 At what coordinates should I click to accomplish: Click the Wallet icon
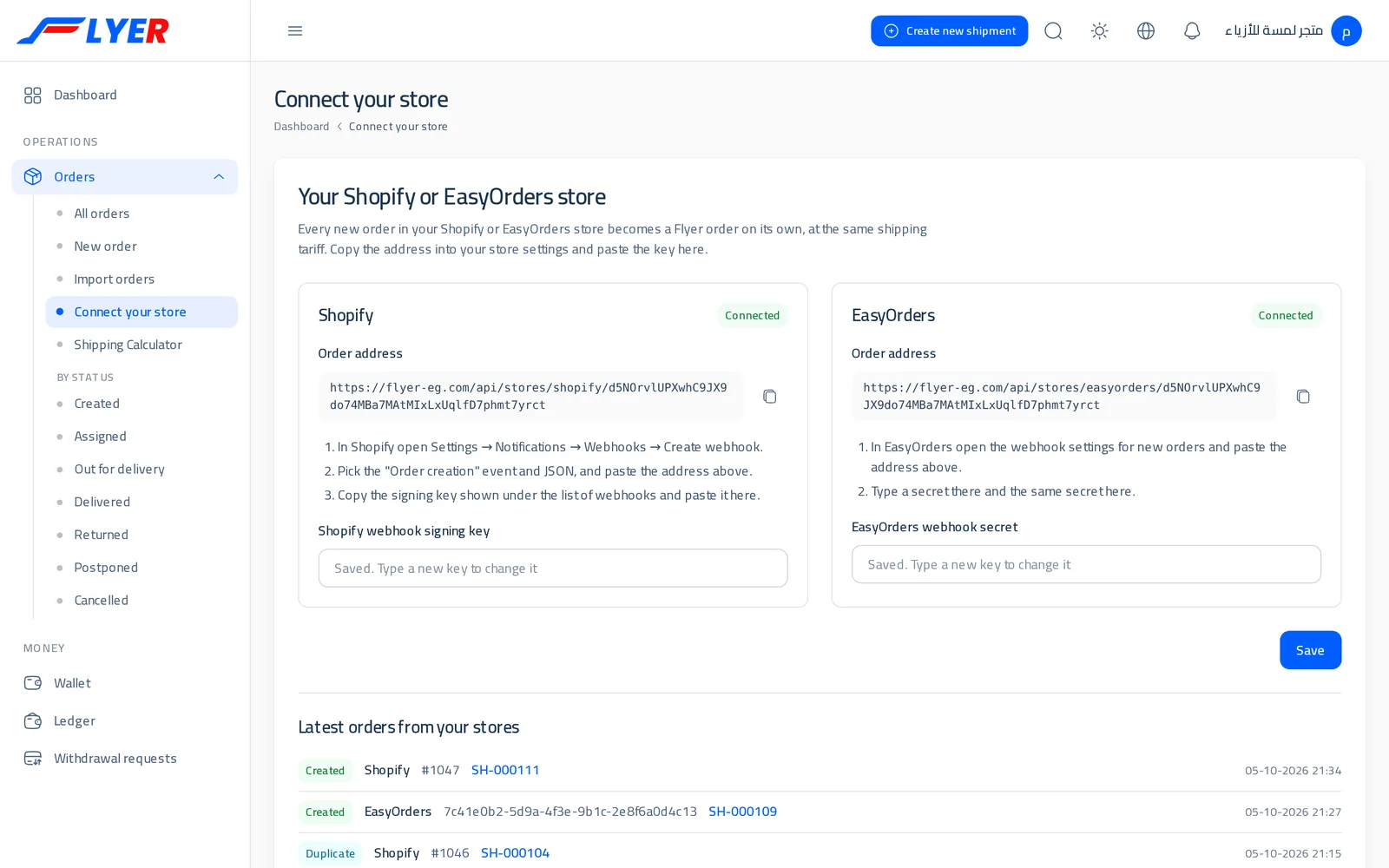pyautogui.click(x=33, y=683)
